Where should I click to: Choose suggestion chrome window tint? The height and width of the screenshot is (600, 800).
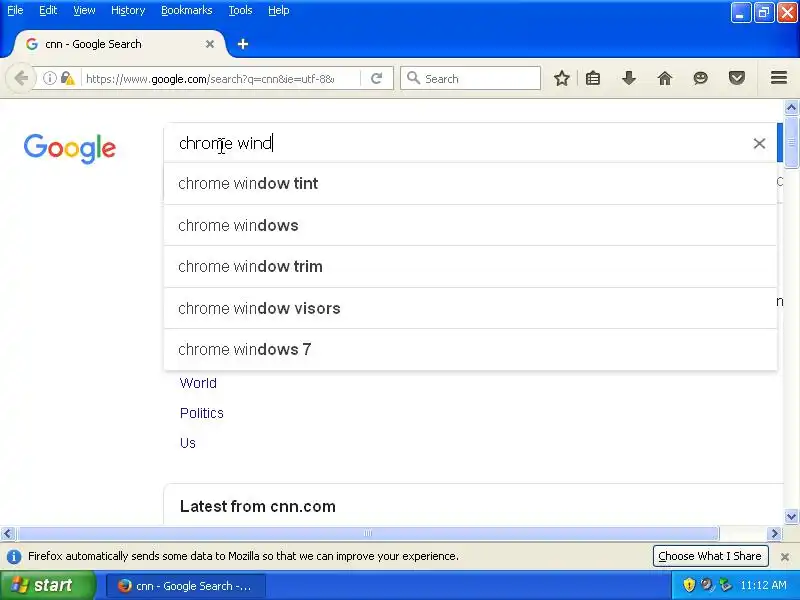tap(470, 184)
